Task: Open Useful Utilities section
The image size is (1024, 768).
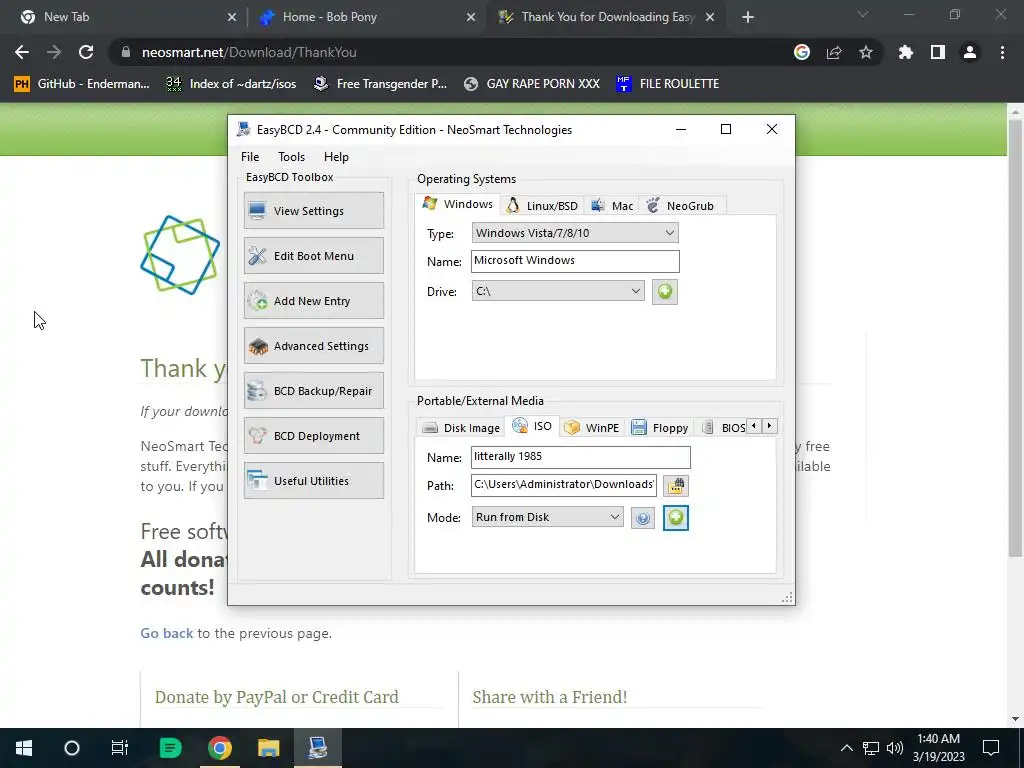Action: (x=313, y=481)
